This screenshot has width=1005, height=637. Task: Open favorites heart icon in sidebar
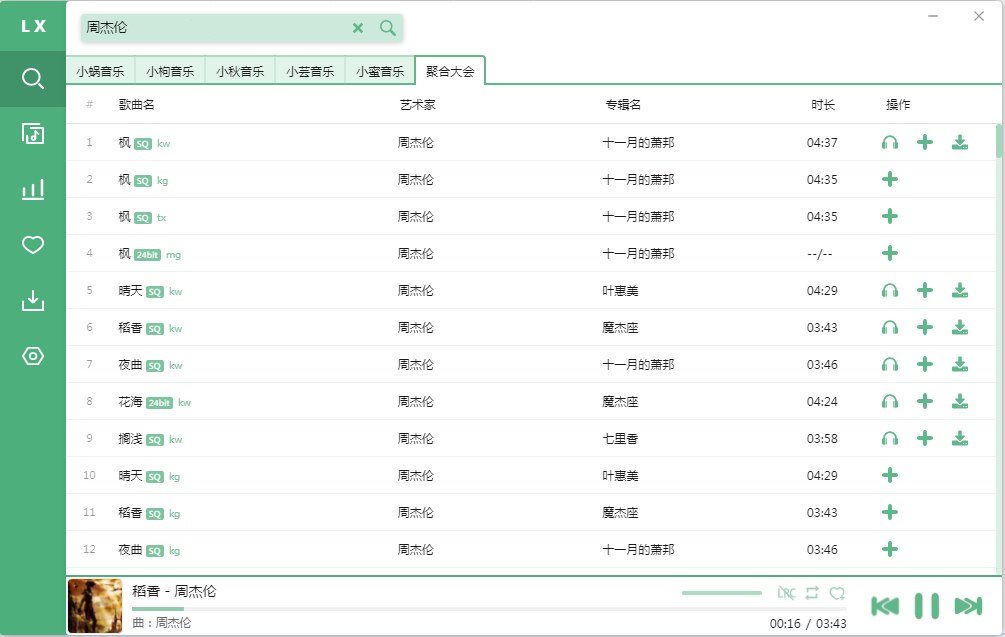tap(33, 245)
